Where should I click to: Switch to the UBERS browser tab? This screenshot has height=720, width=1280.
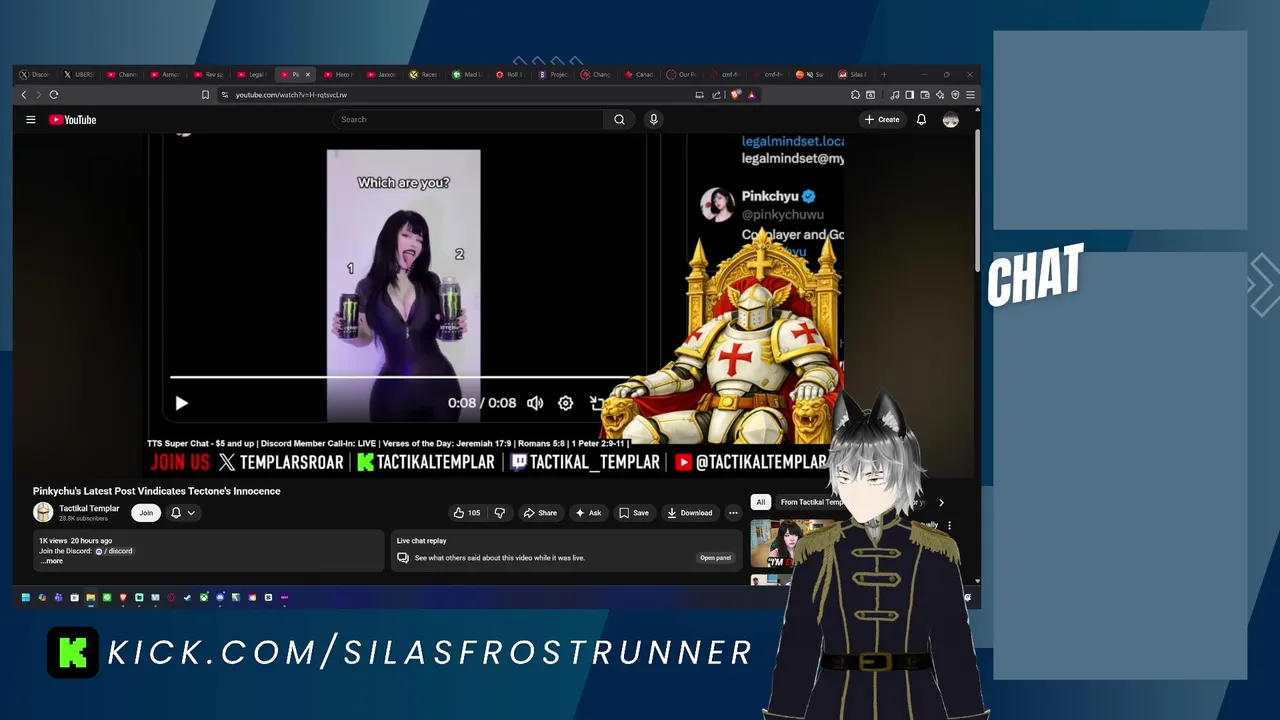click(79, 74)
